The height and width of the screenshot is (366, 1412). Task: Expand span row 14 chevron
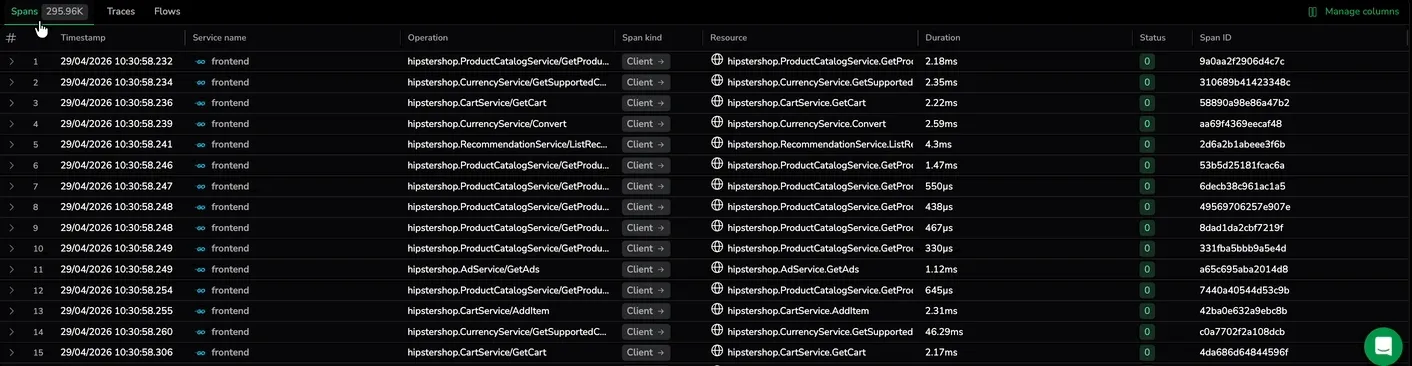click(12, 332)
